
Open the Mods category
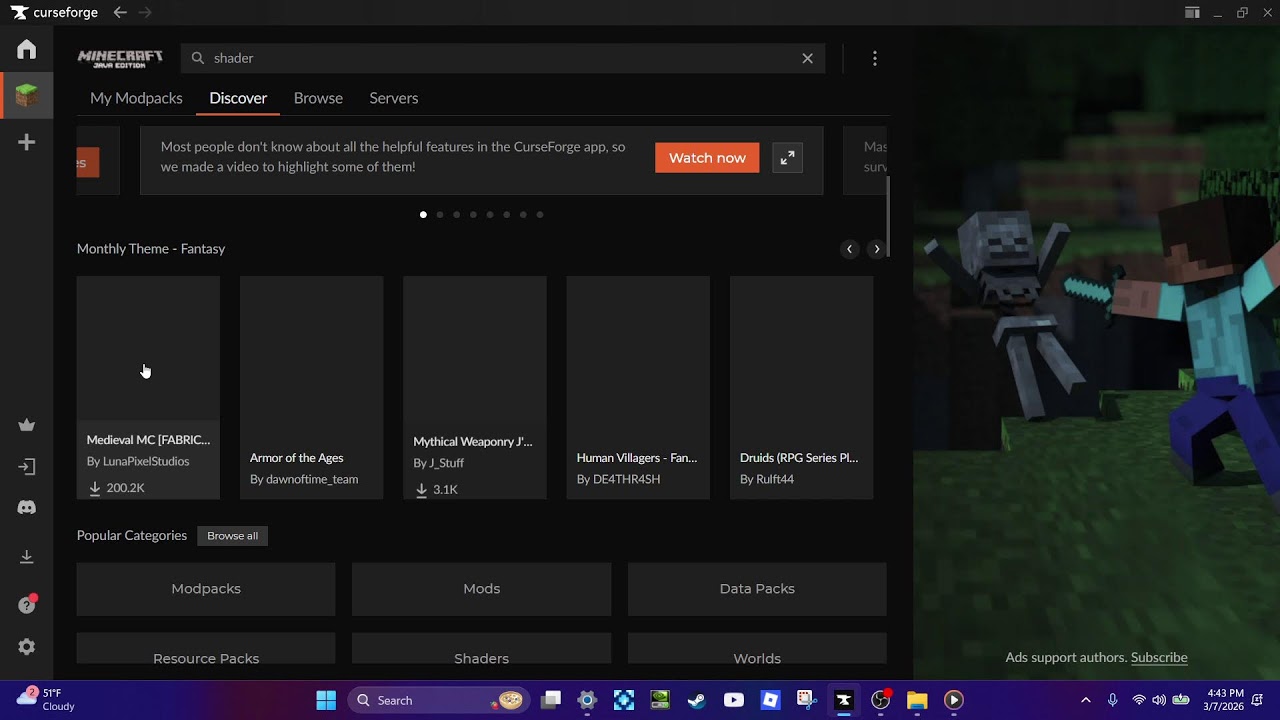pos(482,589)
